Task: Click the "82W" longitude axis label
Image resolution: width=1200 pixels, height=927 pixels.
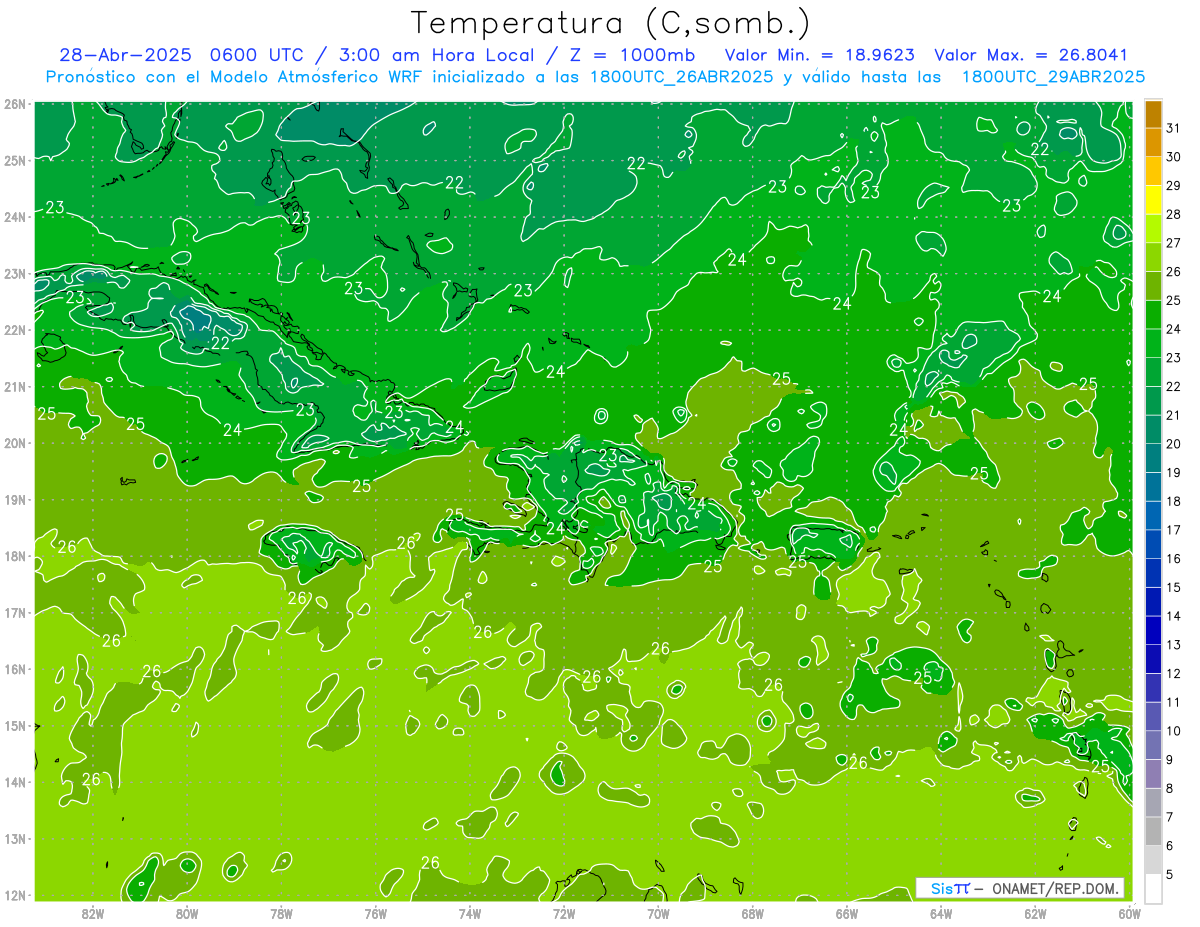Action: coord(93,913)
